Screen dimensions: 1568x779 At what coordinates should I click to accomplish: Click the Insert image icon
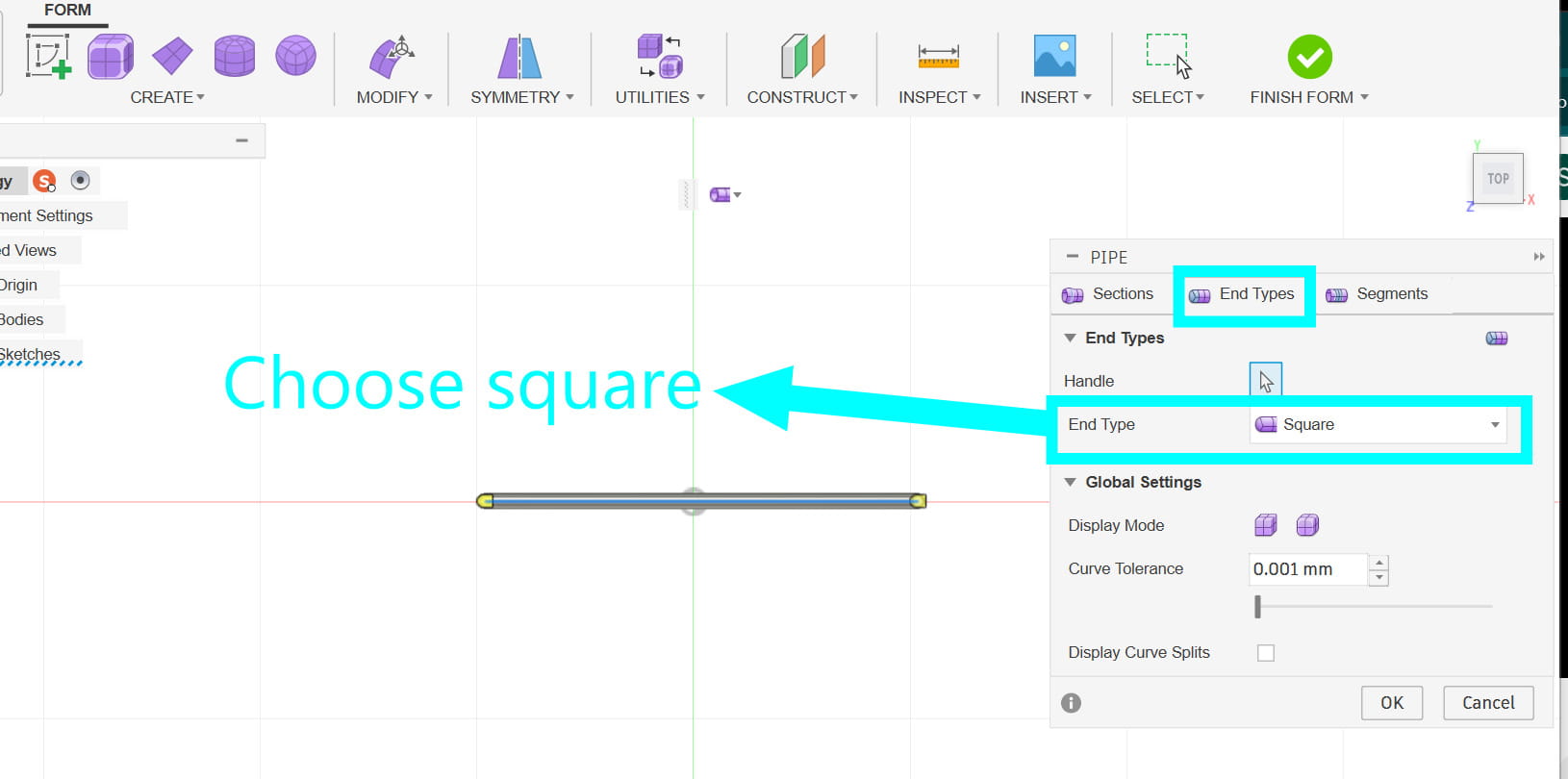(1054, 57)
